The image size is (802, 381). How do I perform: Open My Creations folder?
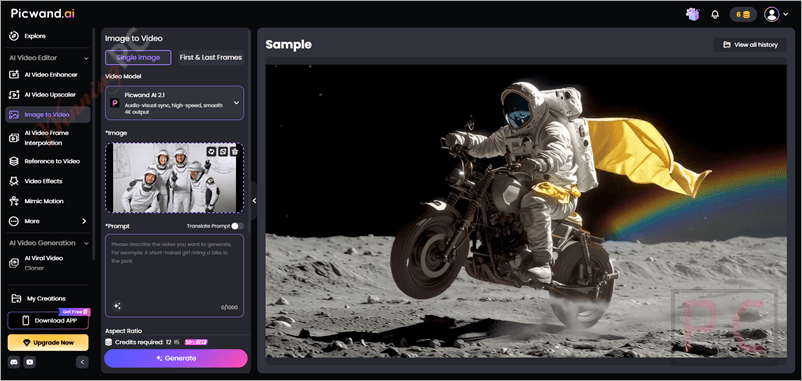(38, 299)
